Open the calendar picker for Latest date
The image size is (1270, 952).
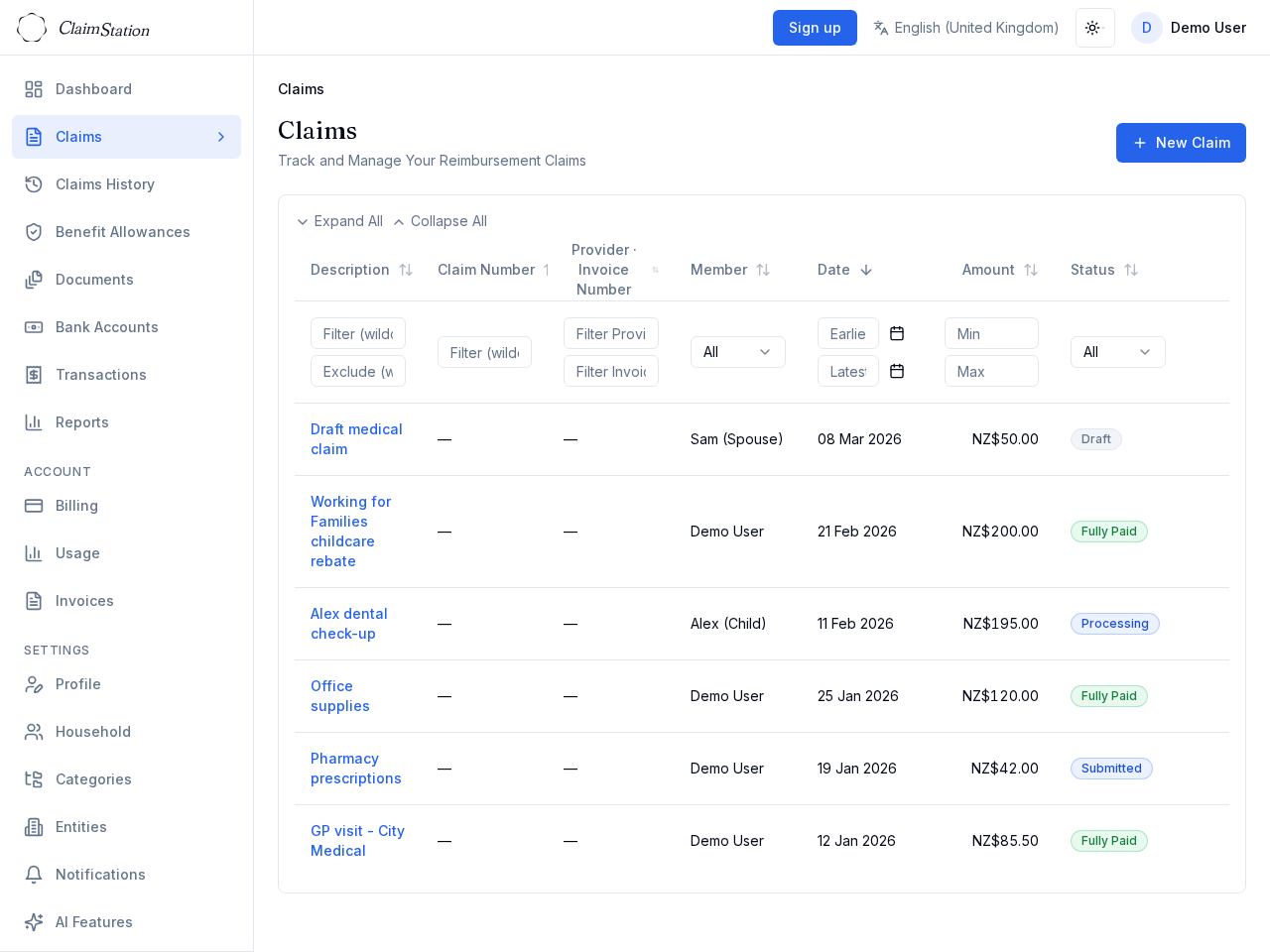point(897,372)
